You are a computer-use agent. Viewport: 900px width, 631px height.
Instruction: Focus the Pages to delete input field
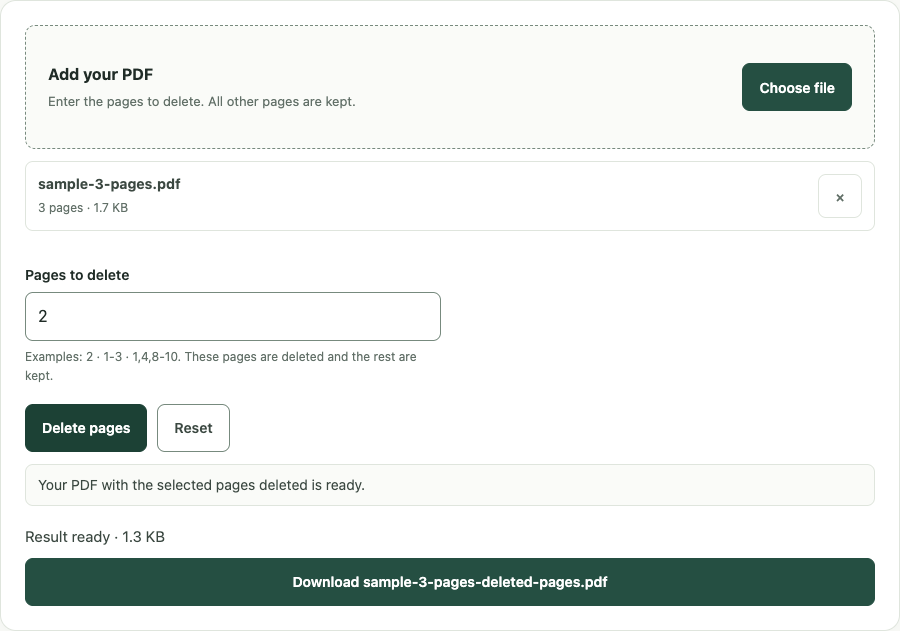(x=233, y=316)
